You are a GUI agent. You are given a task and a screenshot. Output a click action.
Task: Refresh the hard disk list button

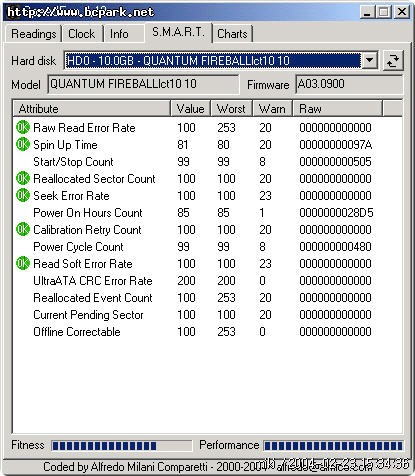(393, 61)
